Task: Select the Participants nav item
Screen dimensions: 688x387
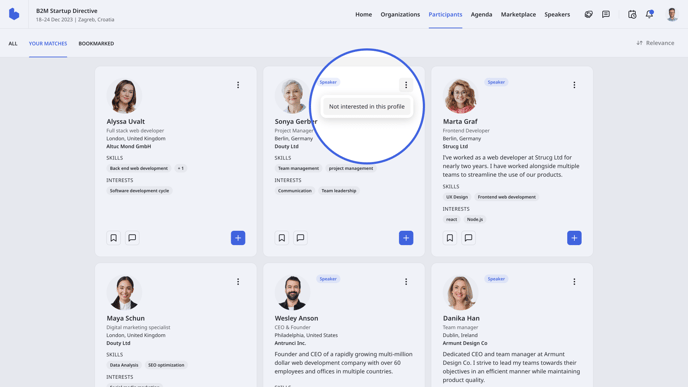Action: [x=445, y=14]
